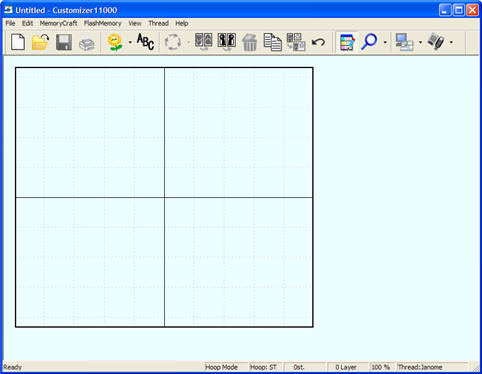Viewport: 482px width, 374px height.
Task: Import a design with the flower icon
Action: (115, 42)
